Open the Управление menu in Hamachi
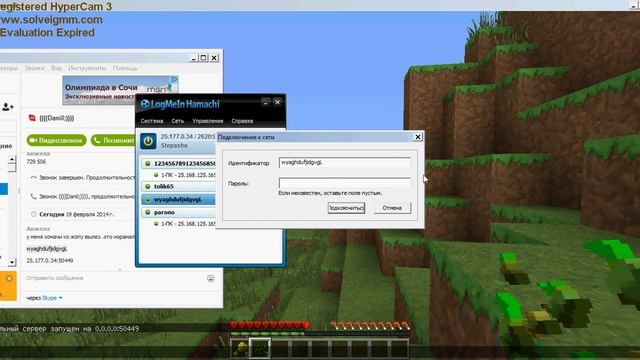This screenshot has height=360, width=640. 208,121
